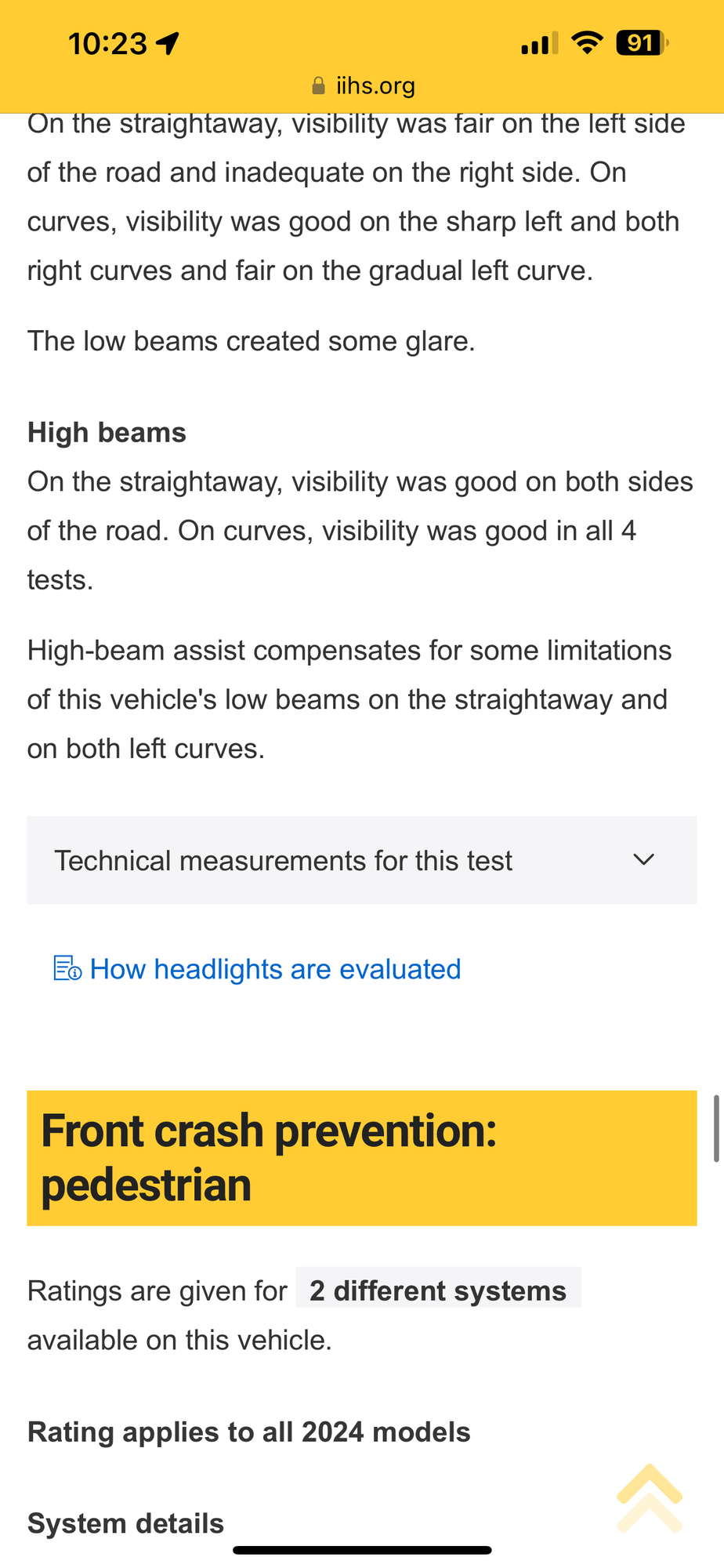Tap the battery indicator showing 91

coord(642,42)
